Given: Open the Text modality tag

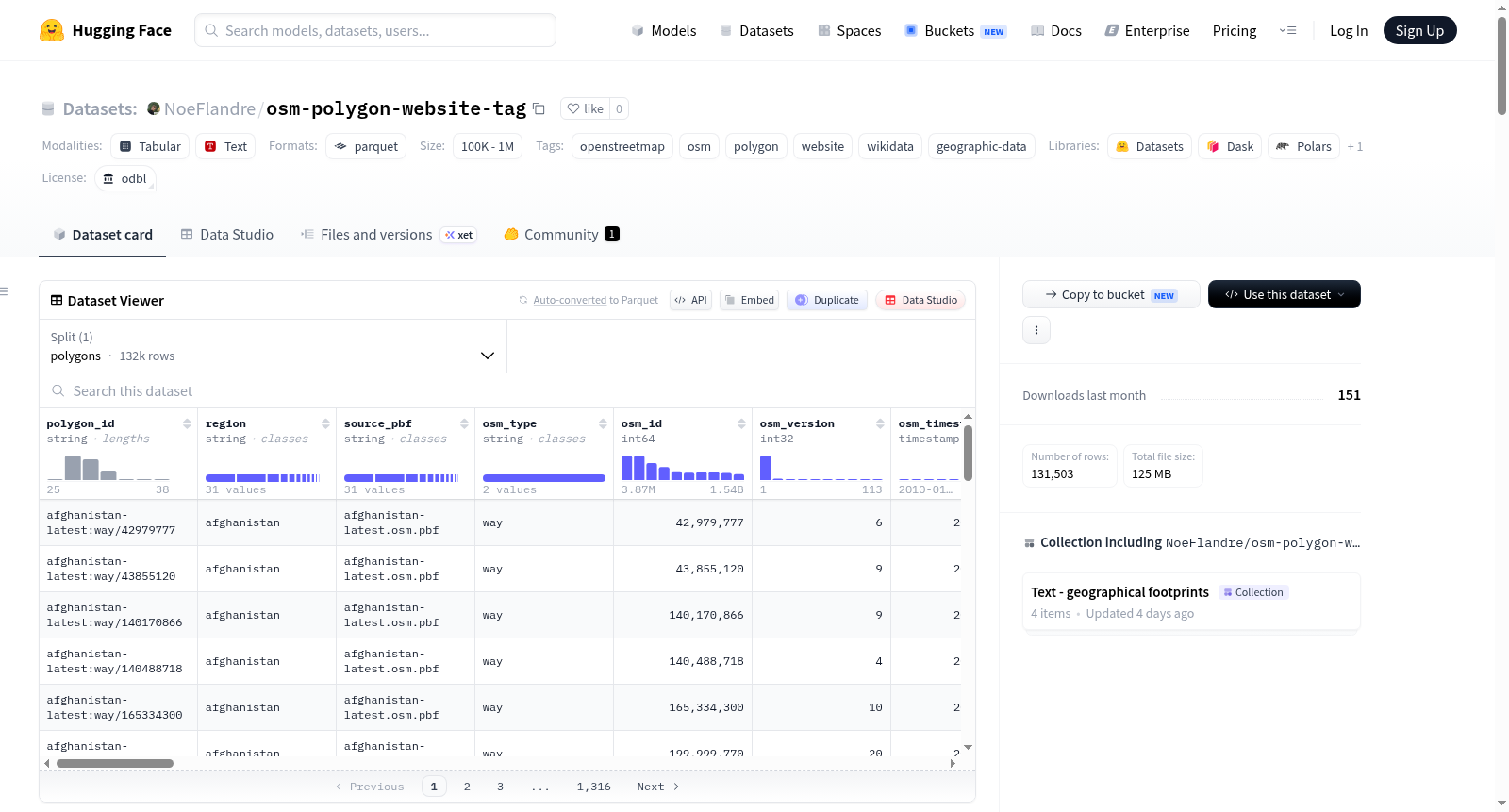Looking at the screenshot, I should coord(225,146).
